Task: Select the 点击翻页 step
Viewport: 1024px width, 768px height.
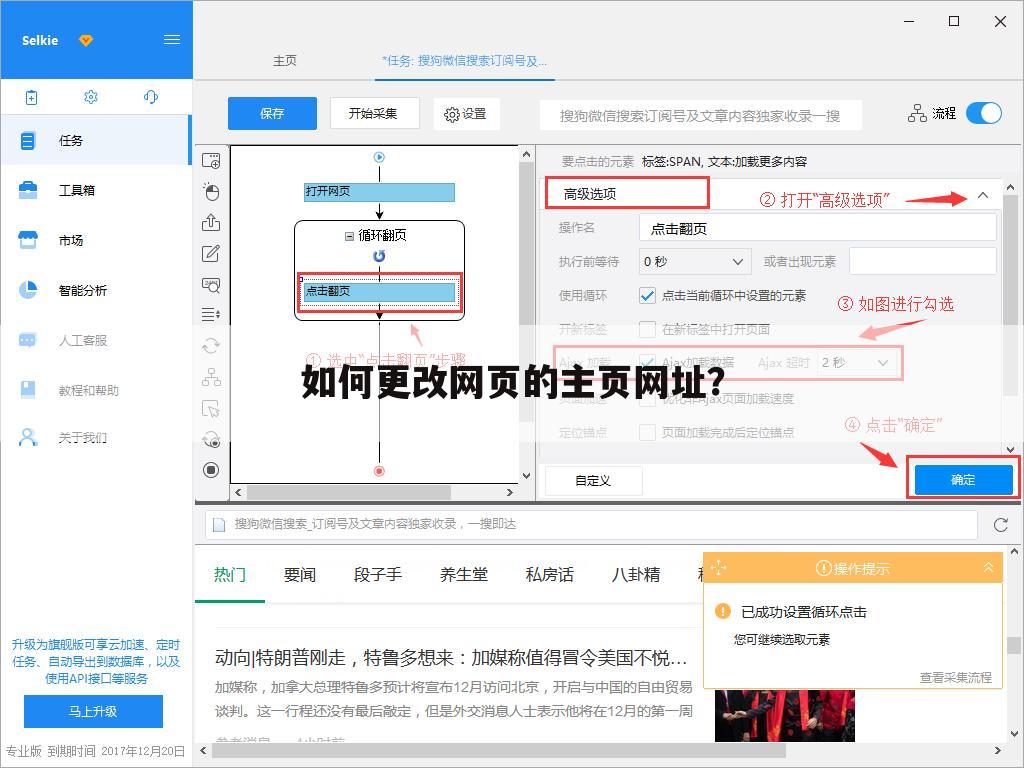Action: pyautogui.click(x=379, y=292)
